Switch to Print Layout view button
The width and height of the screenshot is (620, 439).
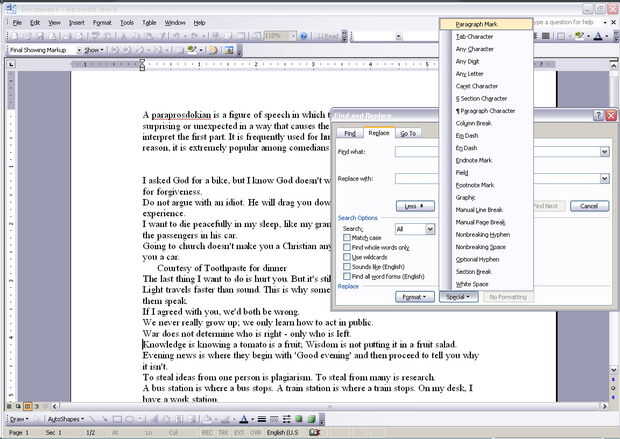coord(27,406)
